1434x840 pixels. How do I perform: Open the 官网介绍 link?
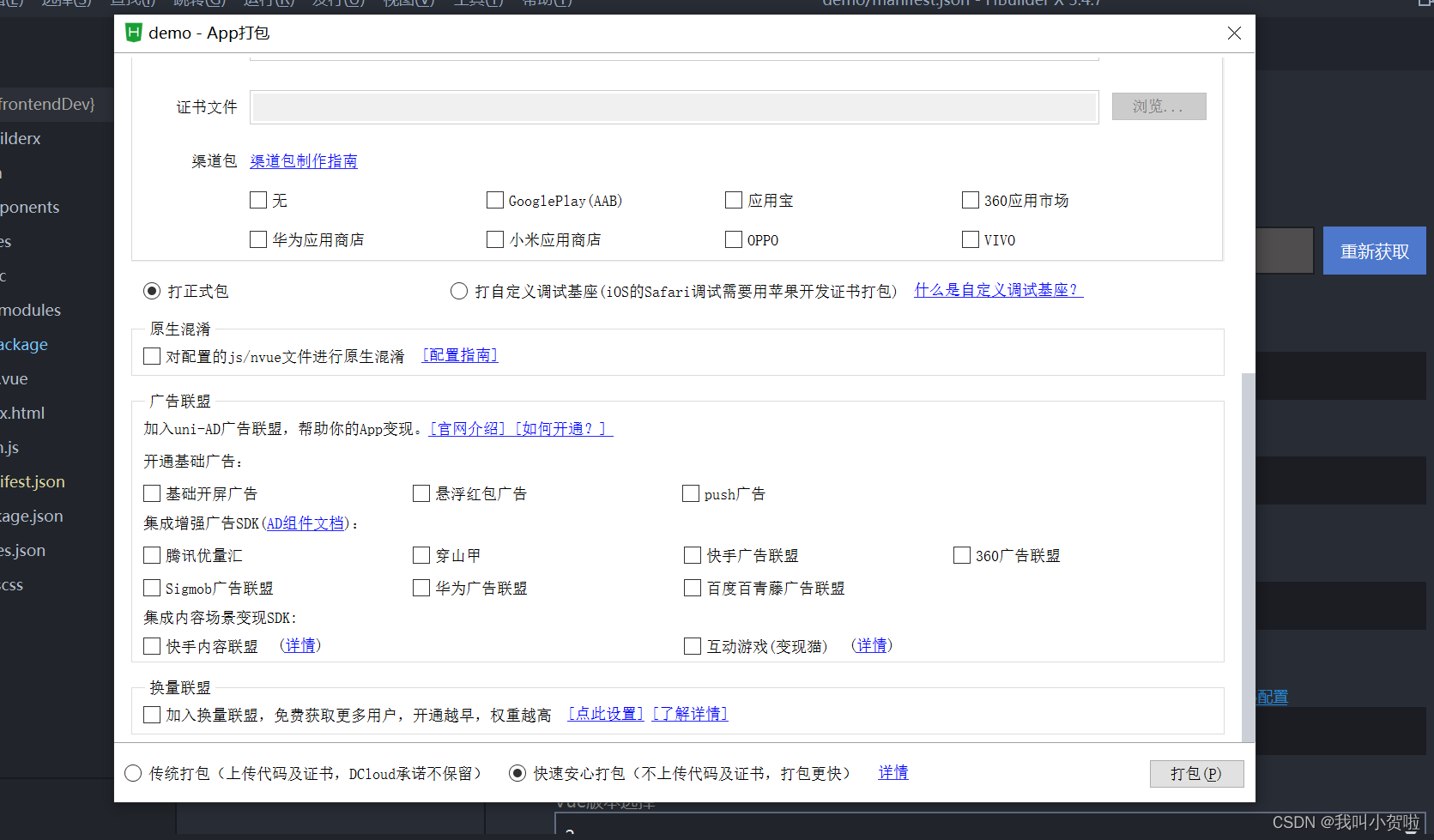click(x=468, y=429)
